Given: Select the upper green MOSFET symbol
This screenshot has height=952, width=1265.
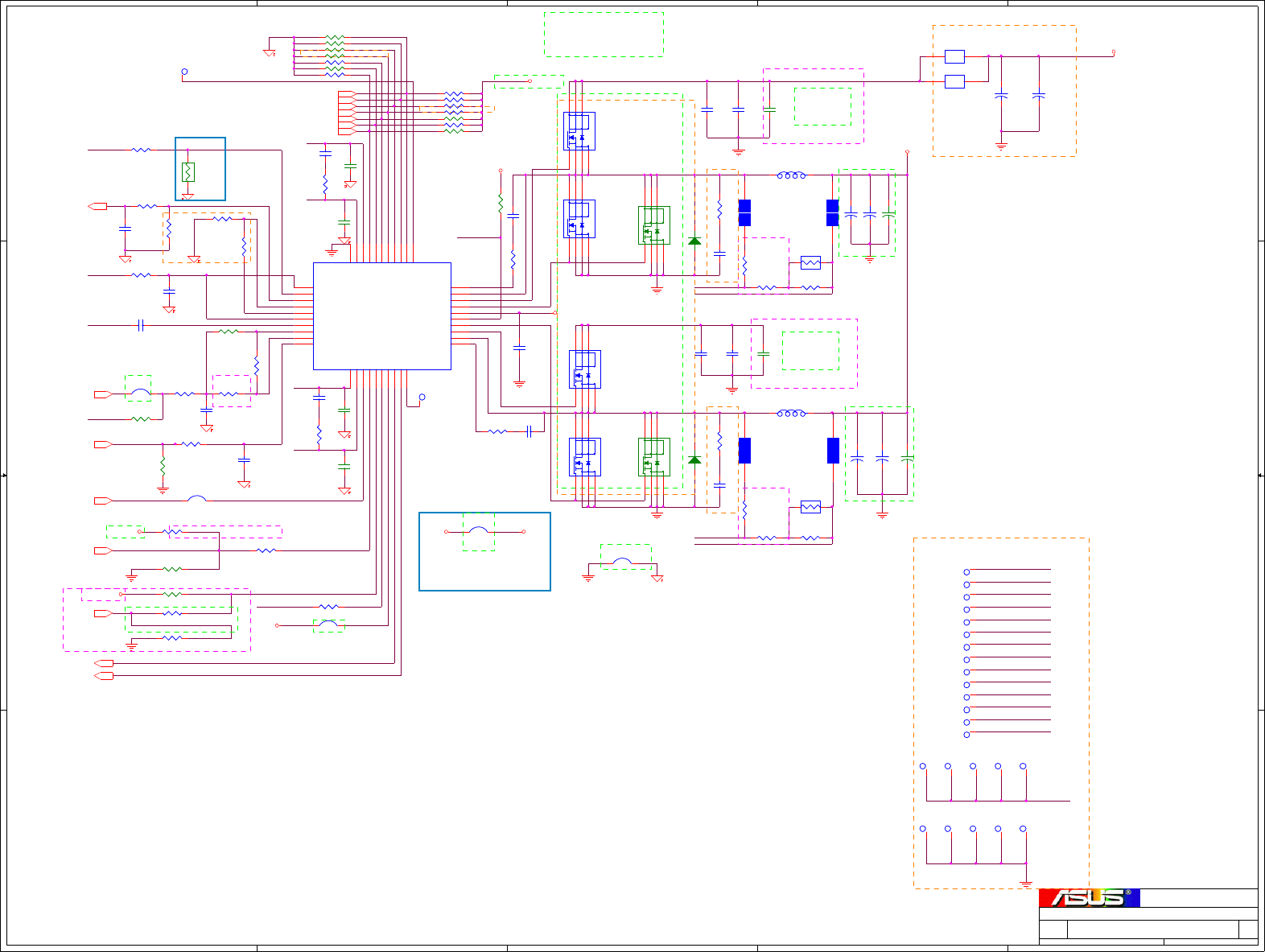Looking at the screenshot, I should pyautogui.click(x=654, y=225).
